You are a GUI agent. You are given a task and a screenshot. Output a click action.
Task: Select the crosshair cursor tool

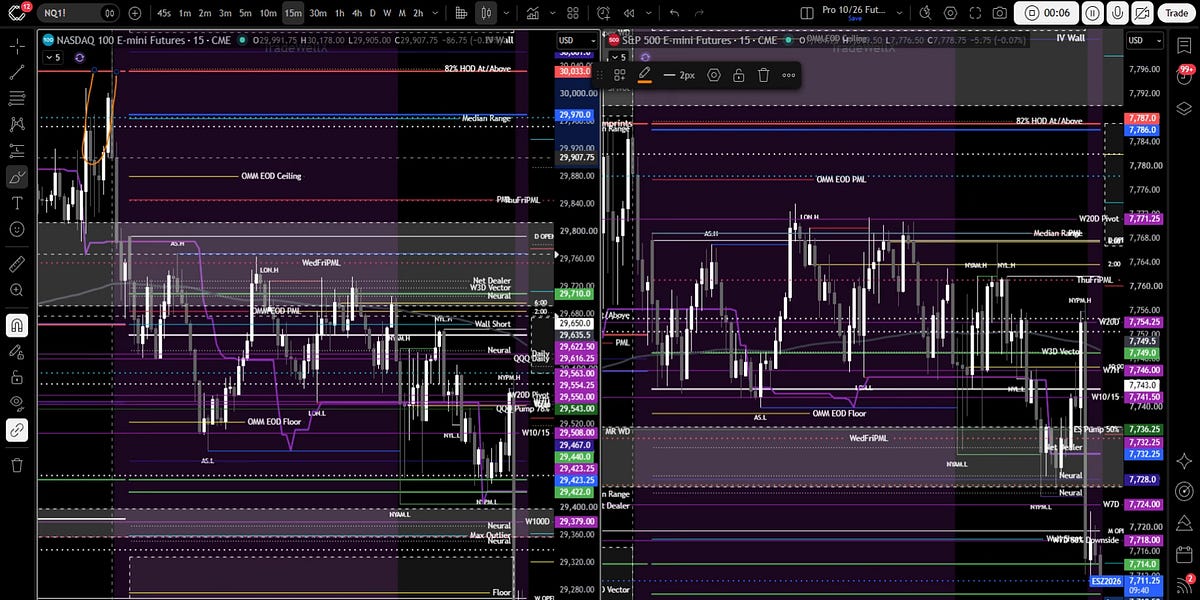tap(17, 46)
